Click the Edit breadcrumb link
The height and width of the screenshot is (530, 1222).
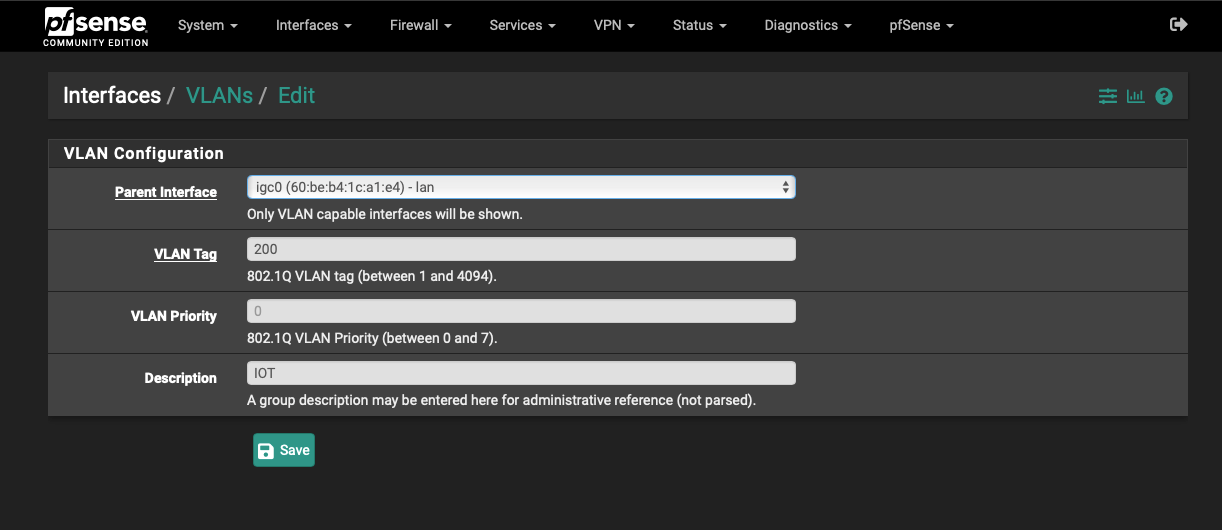[x=296, y=96]
